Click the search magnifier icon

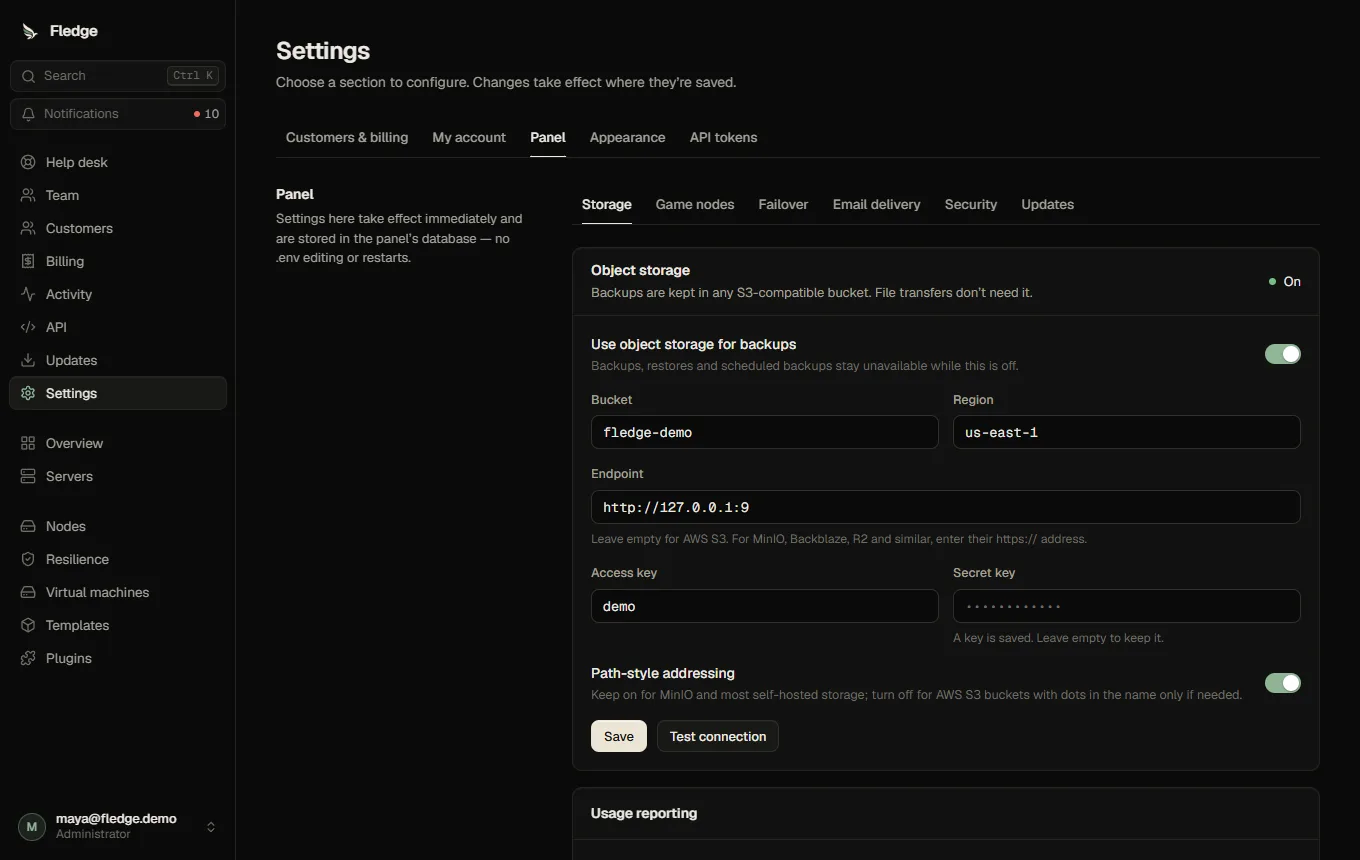(29, 76)
